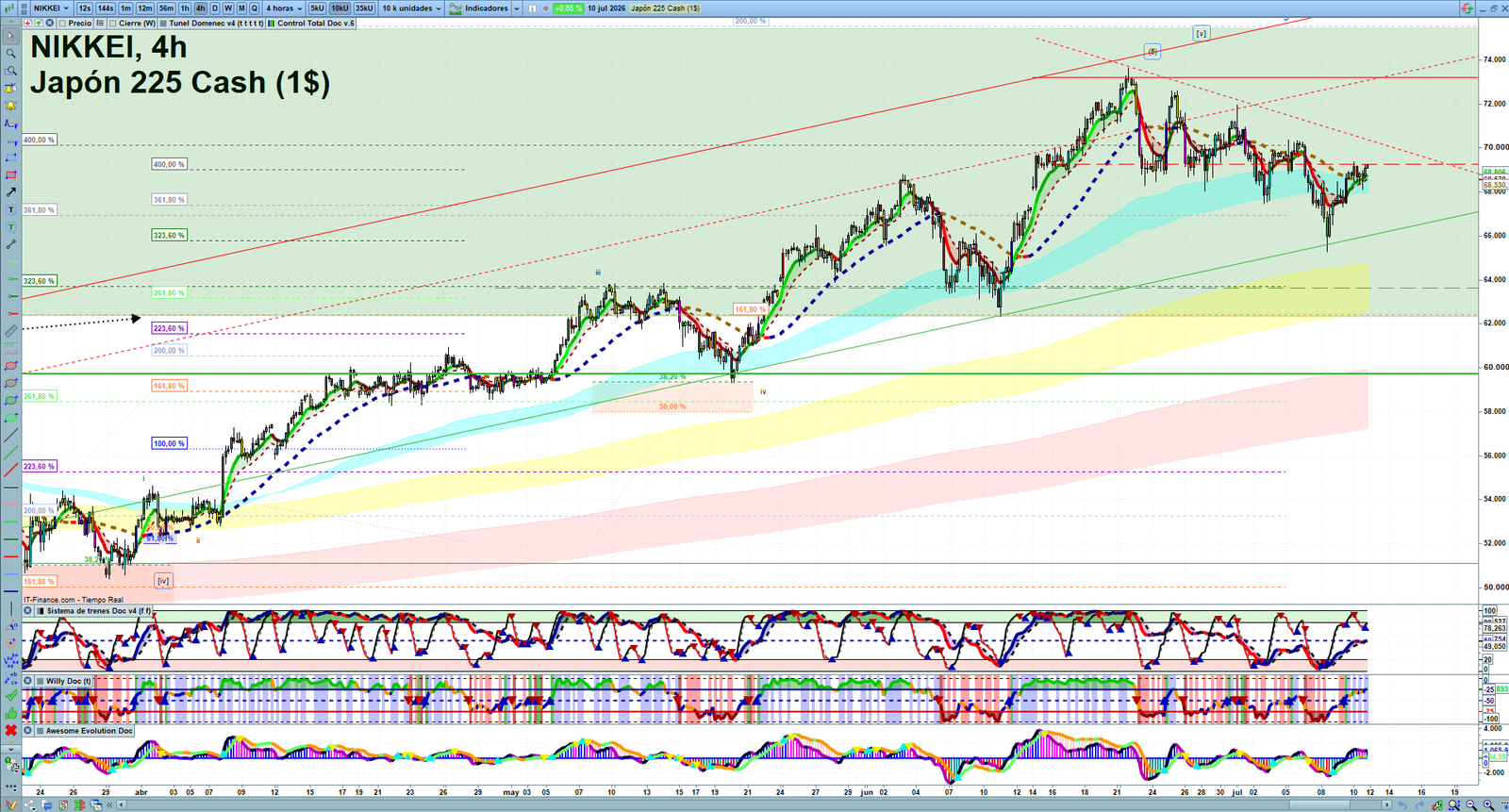Image resolution: width=1509 pixels, height=812 pixels.
Task: Switch to the 56m timeframe
Action: click(166, 8)
